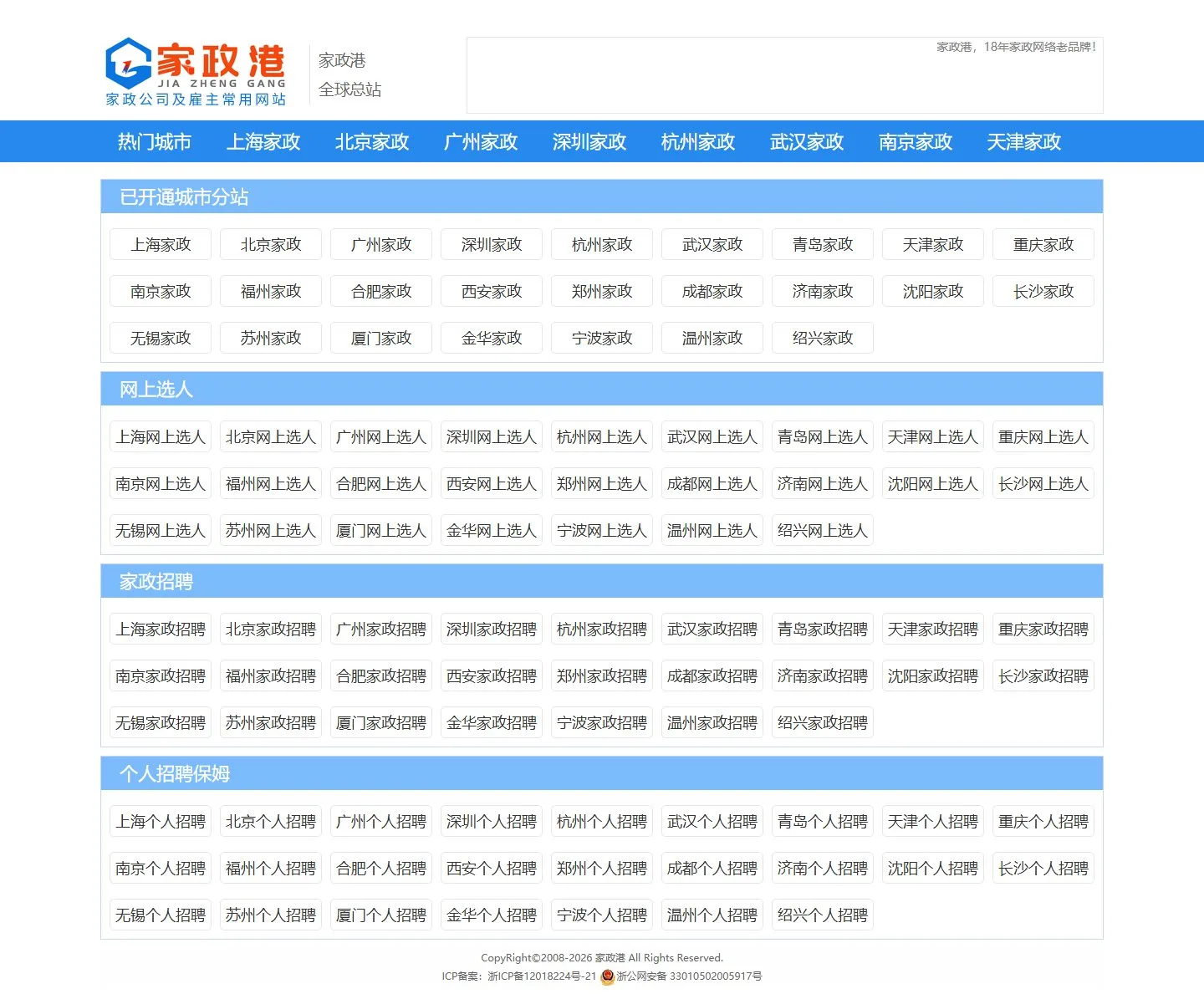Open 济南家政招聘

pos(823,675)
